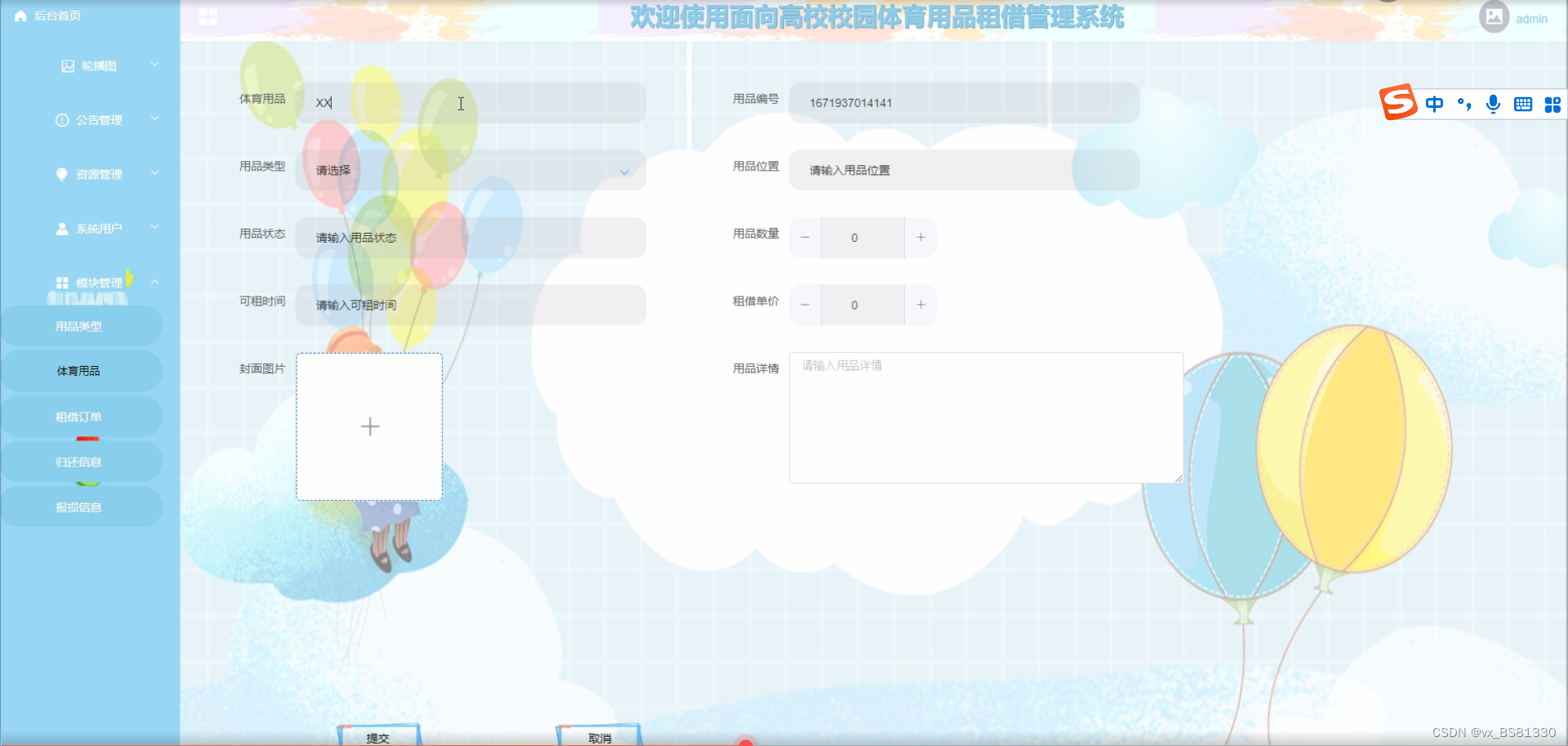1568x746 pixels.
Task: Click the 系统用户 person icon
Action: pos(62,229)
